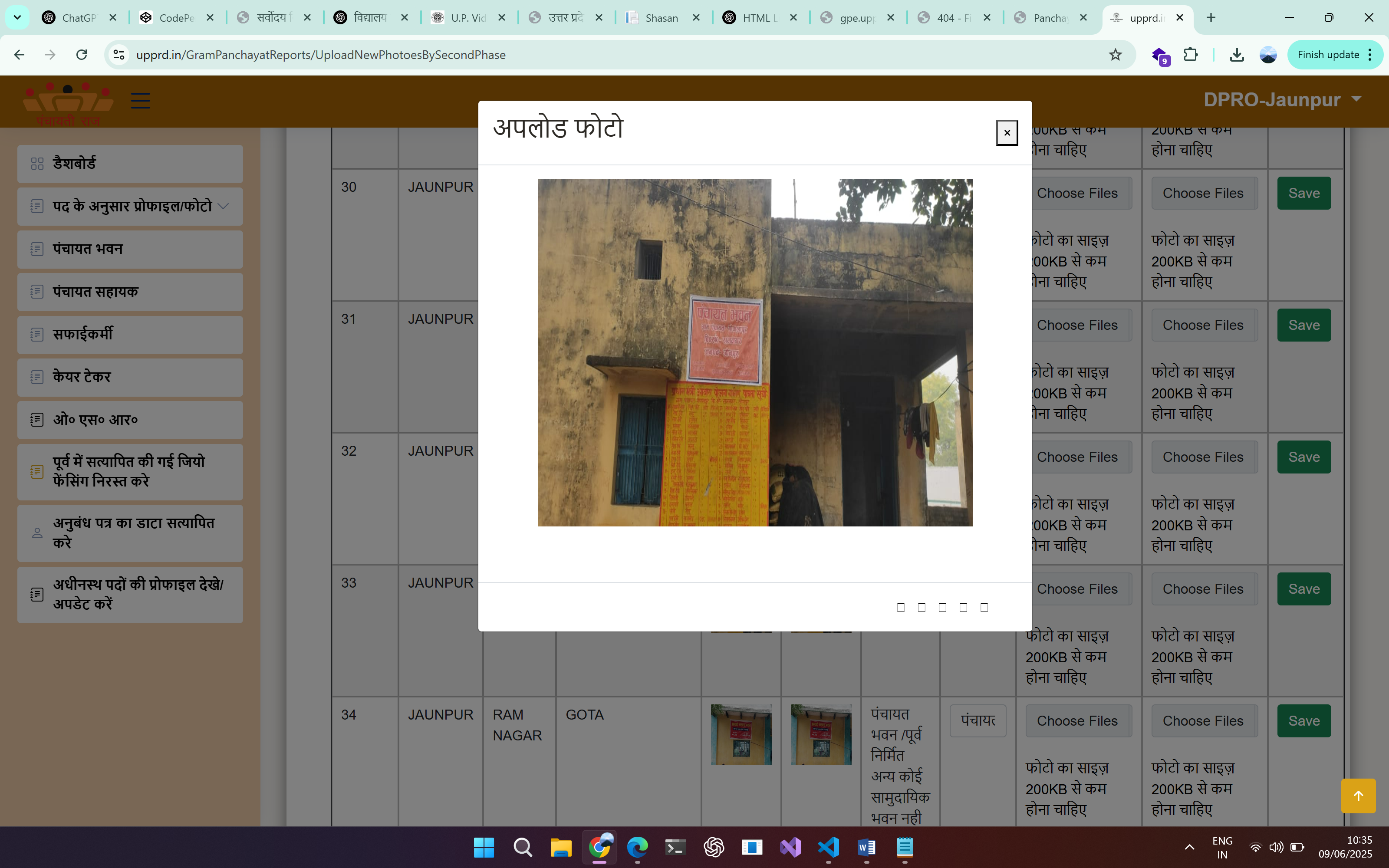The image size is (1389, 868).
Task: Switch to the Shasan browser tab
Action: click(661, 18)
